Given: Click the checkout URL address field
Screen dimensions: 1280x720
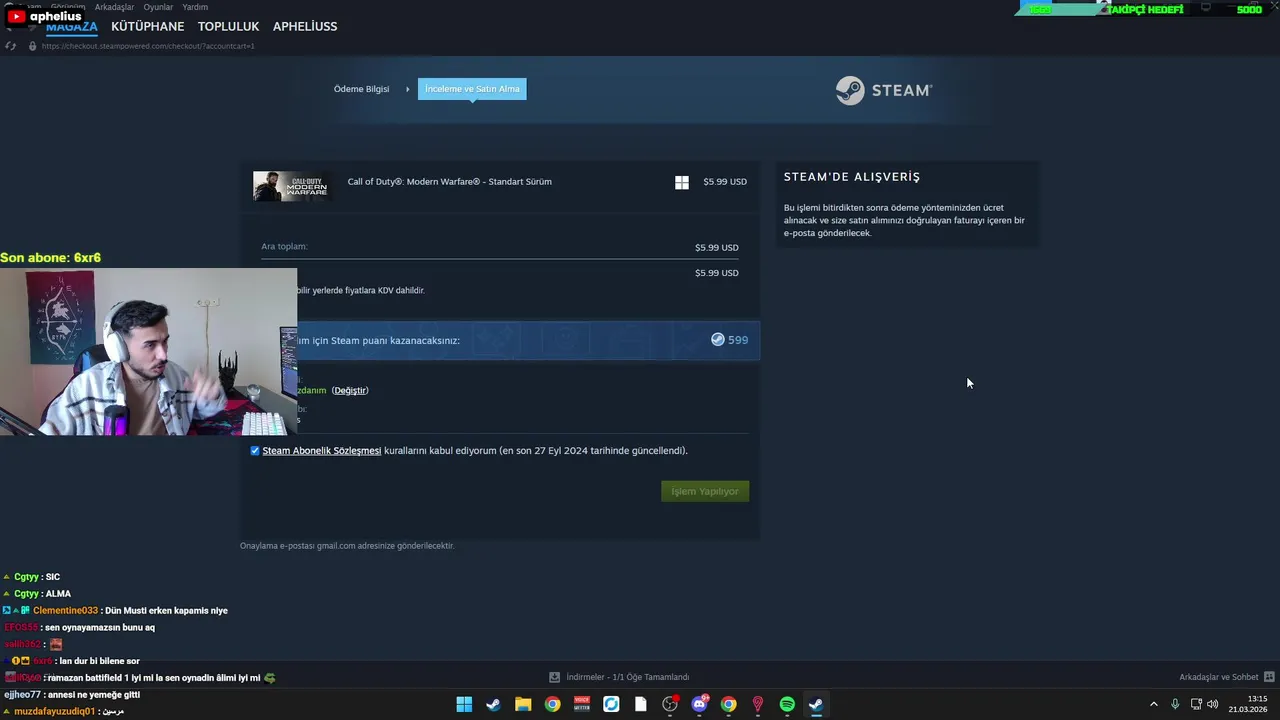Looking at the screenshot, I should pyautogui.click(x=148, y=46).
